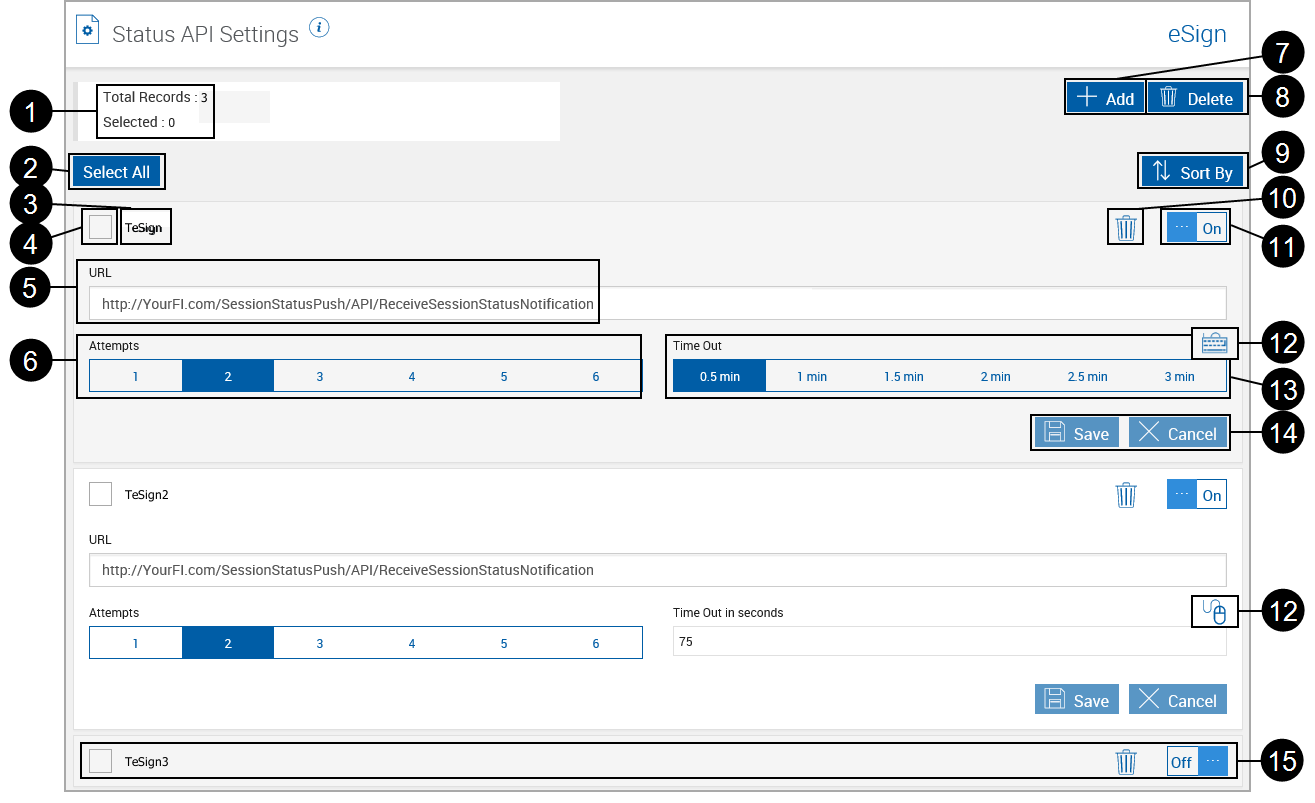Click the keyboard icon above TeSign Time Out
Viewport: 1315px width, 803px height.
pyautogui.click(x=1214, y=343)
